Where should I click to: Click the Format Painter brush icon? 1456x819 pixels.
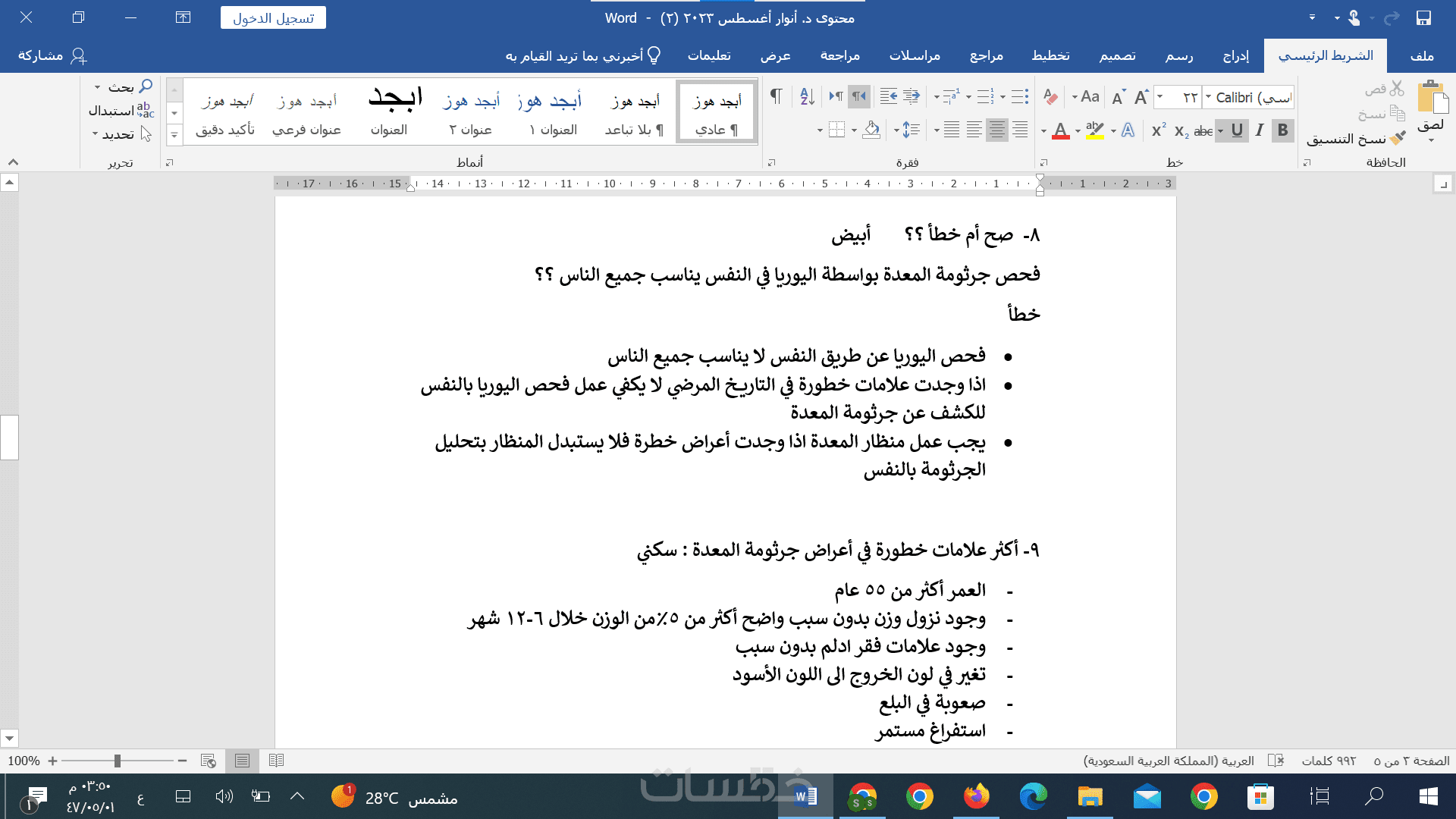tap(1397, 138)
